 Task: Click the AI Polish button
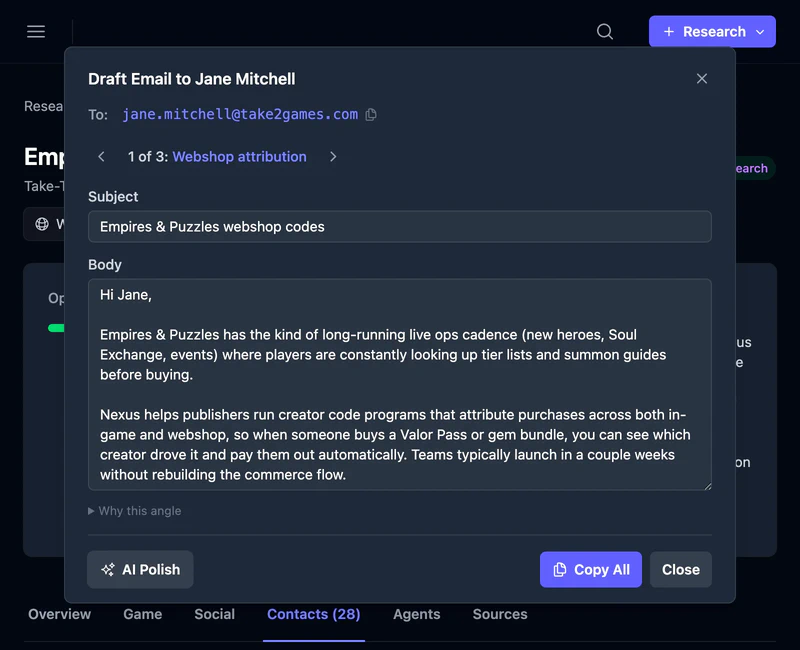[x=140, y=569]
